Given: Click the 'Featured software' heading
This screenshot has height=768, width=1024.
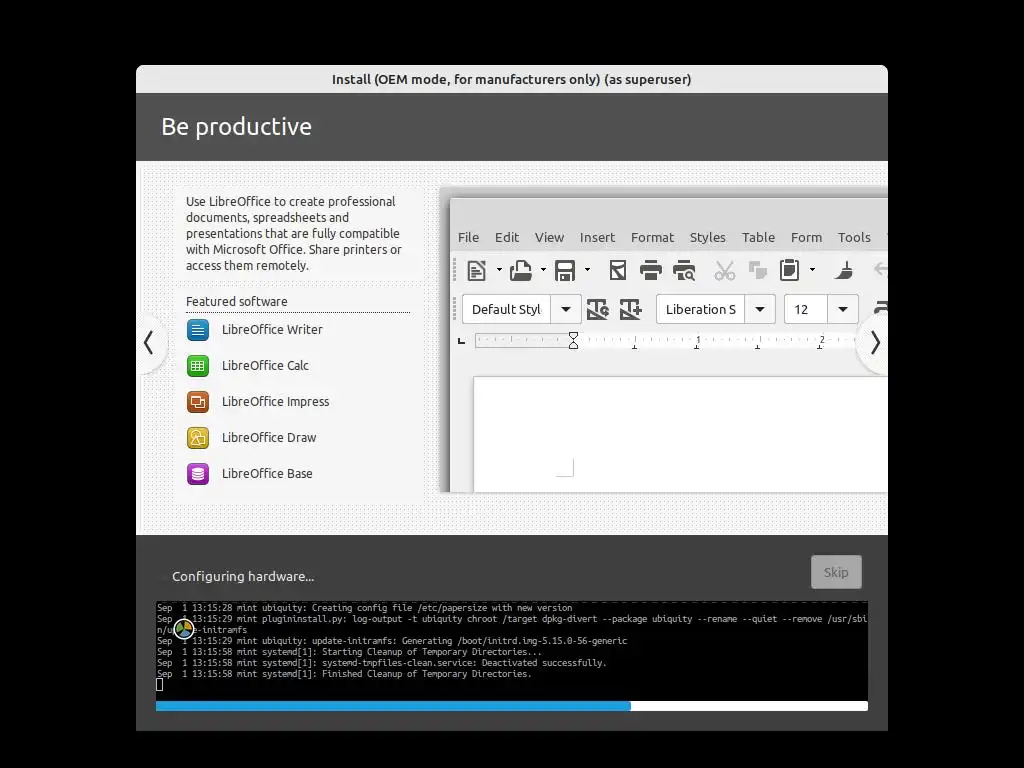Looking at the screenshot, I should (x=236, y=302).
